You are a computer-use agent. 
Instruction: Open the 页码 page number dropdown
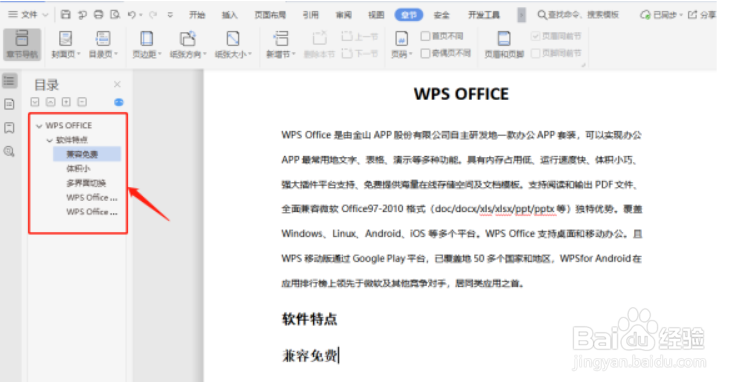tap(402, 44)
